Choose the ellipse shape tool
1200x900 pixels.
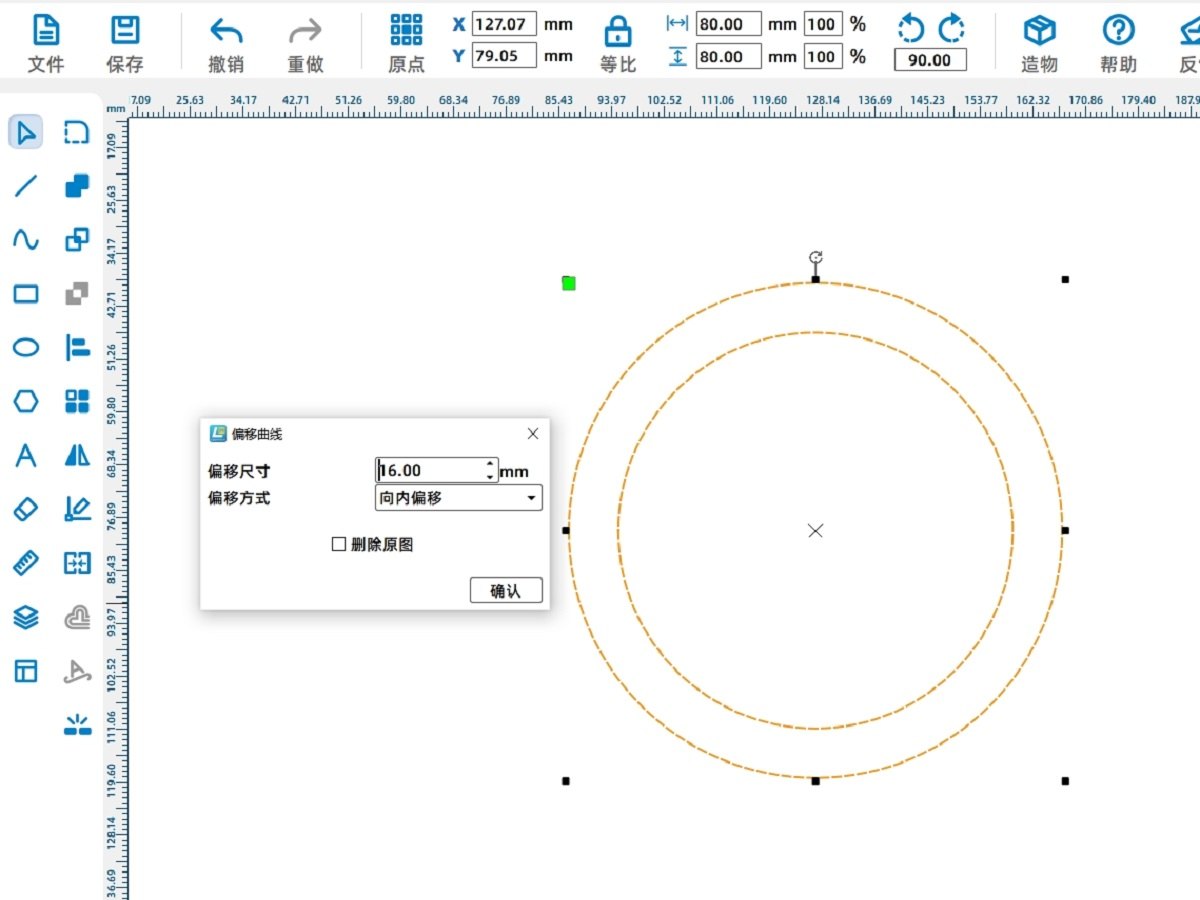(26, 347)
